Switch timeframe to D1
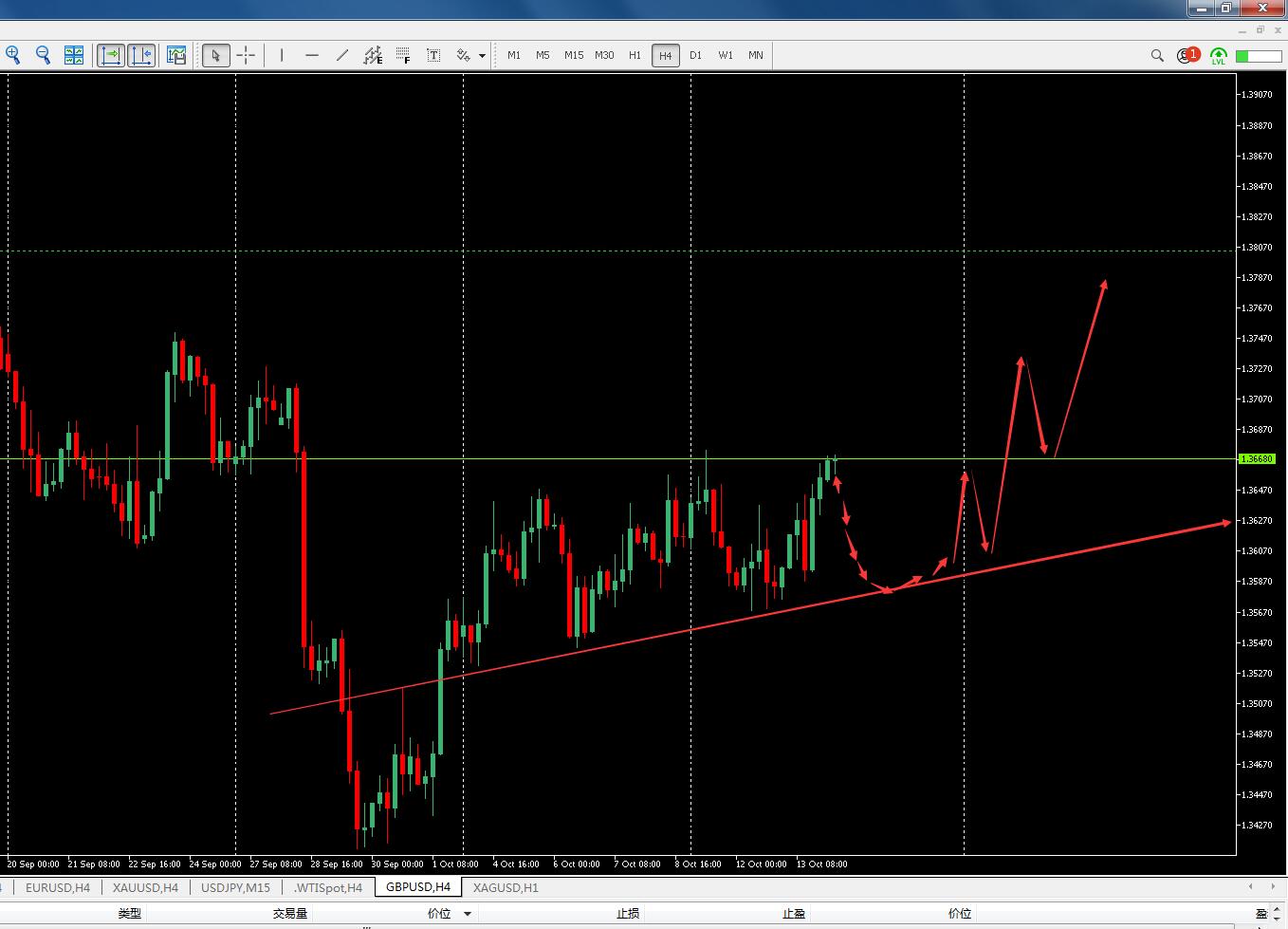 coord(695,55)
